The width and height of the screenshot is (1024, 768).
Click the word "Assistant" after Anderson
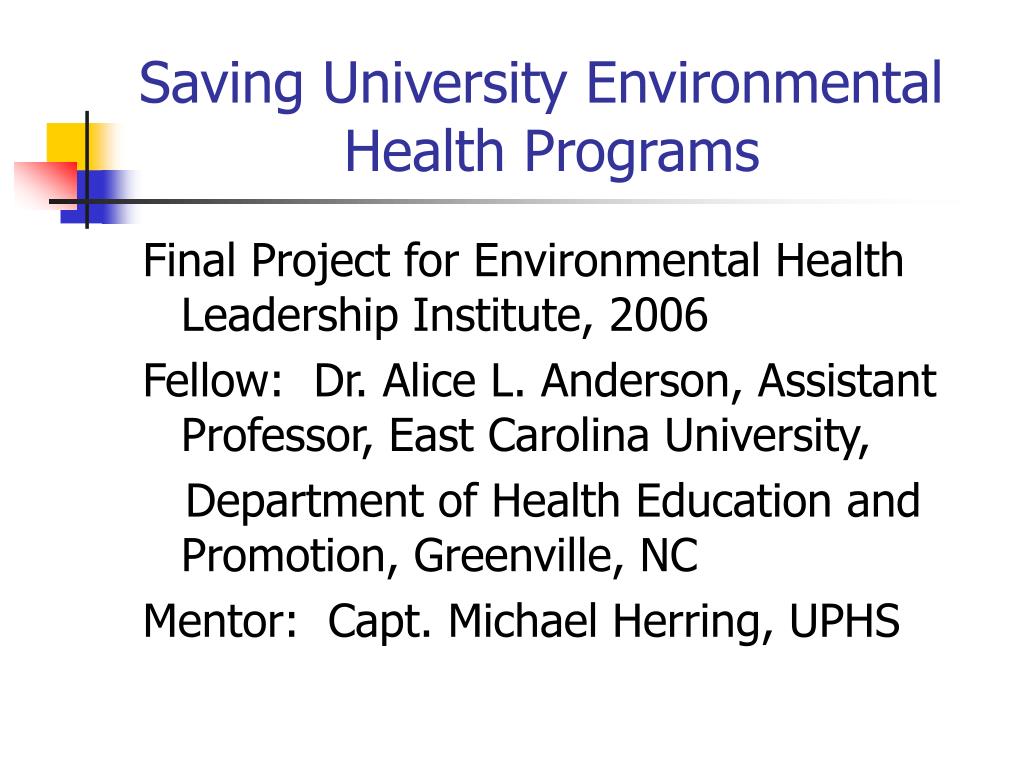click(847, 381)
